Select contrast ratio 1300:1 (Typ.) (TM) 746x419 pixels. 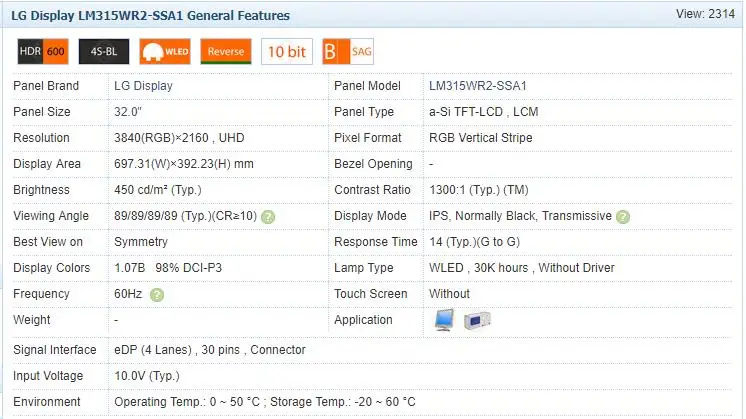point(479,190)
